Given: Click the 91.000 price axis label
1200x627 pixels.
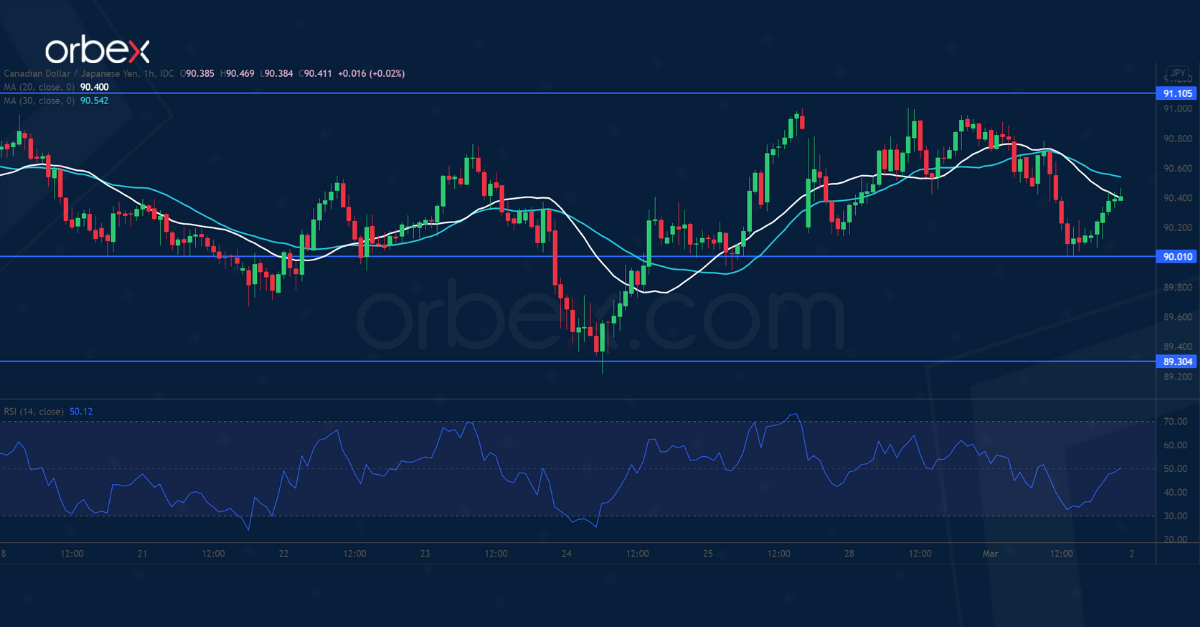Looking at the screenshot, I should point(1177,109).
